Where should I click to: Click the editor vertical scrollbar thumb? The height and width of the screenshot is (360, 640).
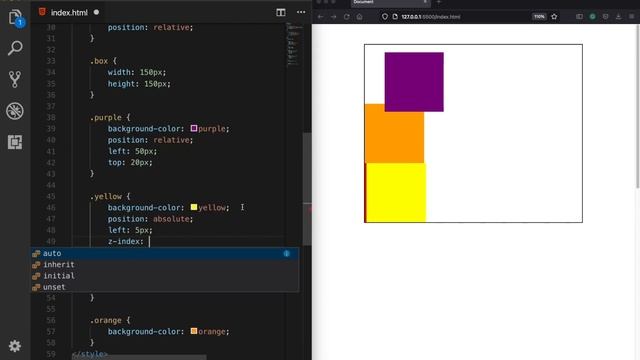pyautogui.click(x=307, y=189)
